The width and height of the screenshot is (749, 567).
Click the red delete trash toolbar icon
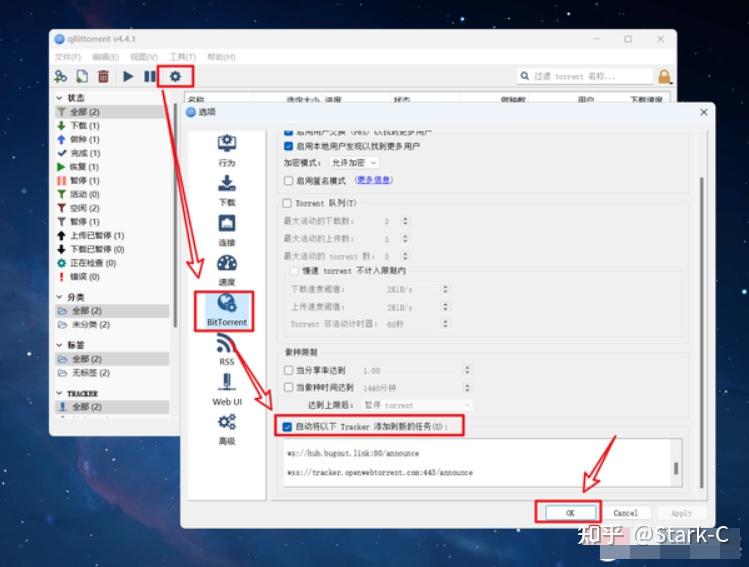103,76
